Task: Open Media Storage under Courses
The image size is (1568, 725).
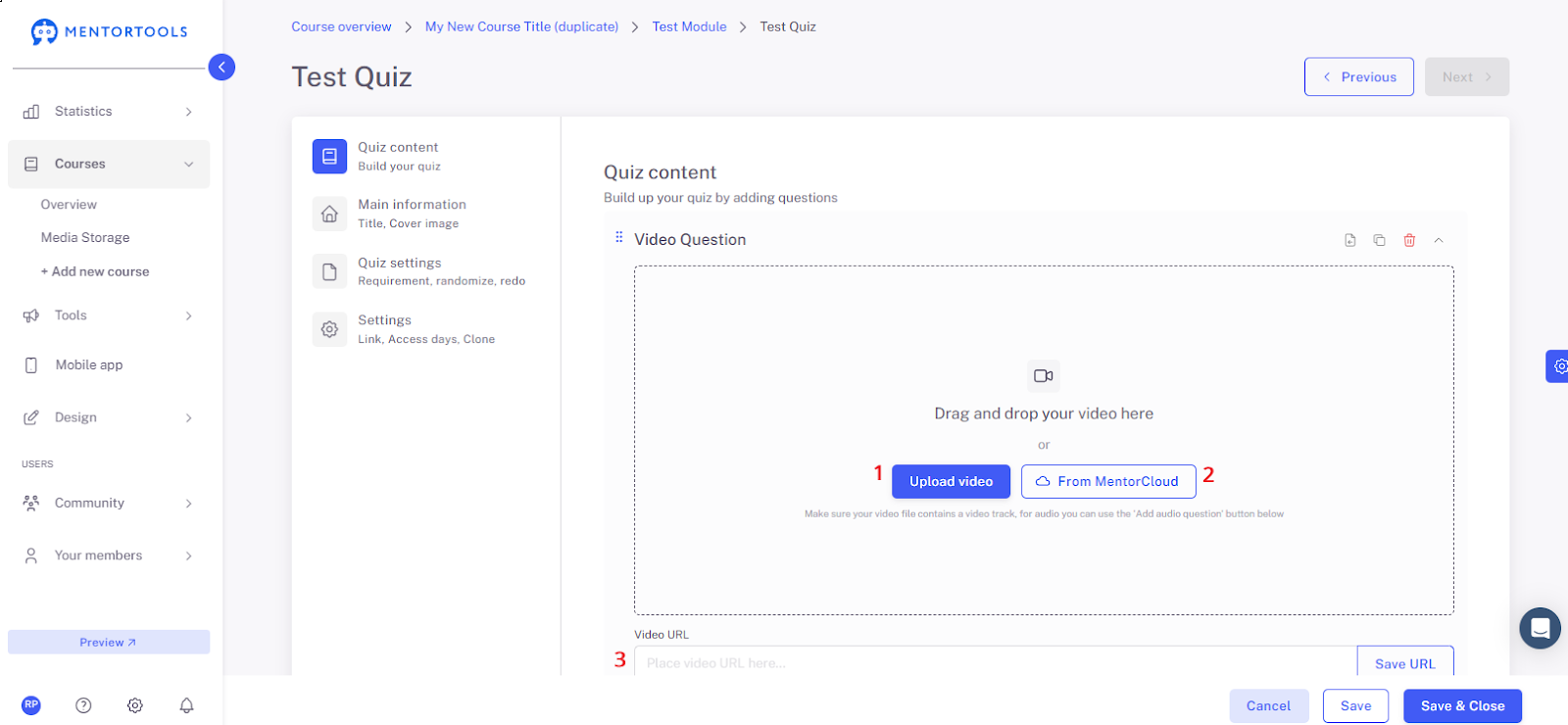Action: (x=85, y=238)
